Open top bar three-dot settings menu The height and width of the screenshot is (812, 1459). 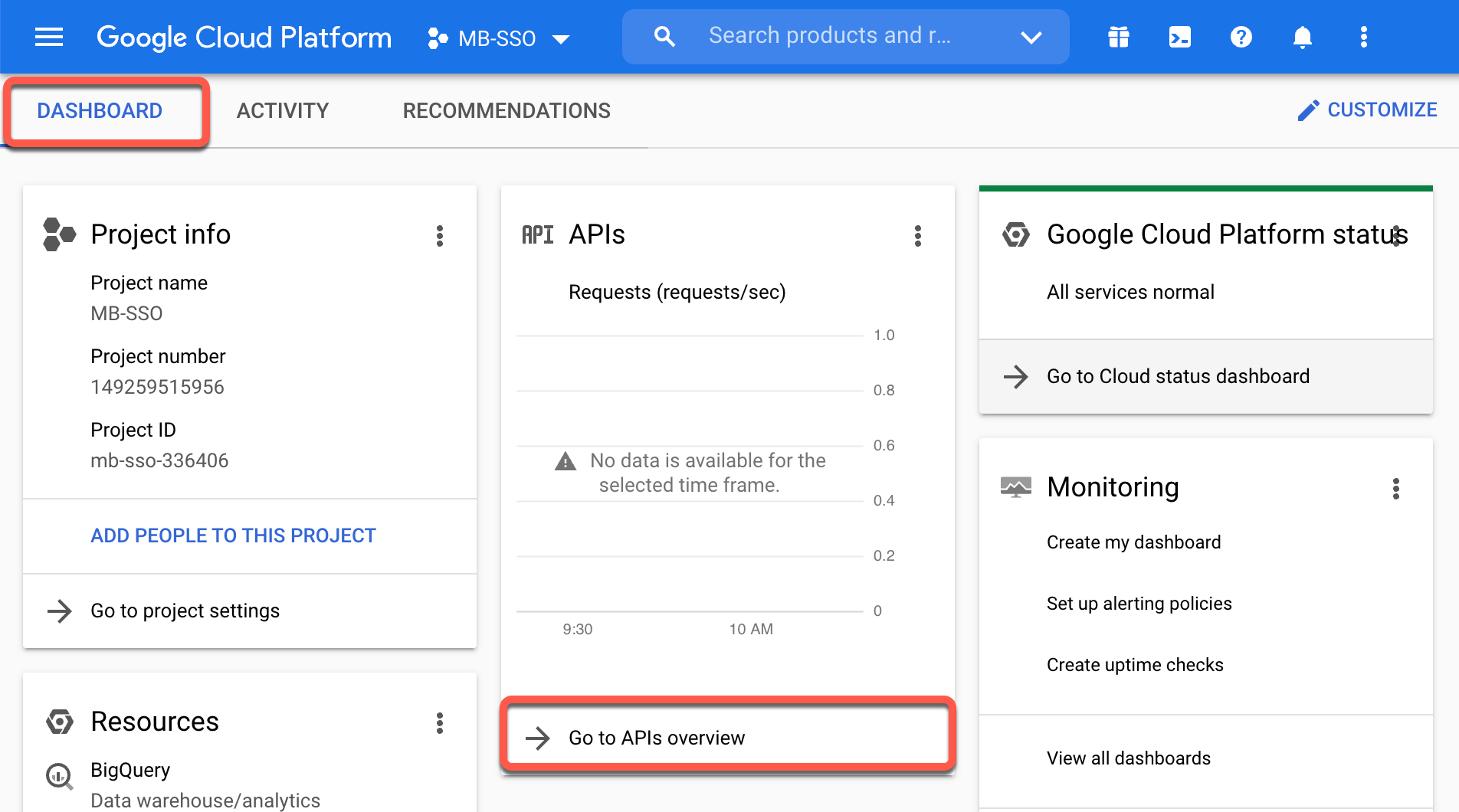click(1364, 37)
